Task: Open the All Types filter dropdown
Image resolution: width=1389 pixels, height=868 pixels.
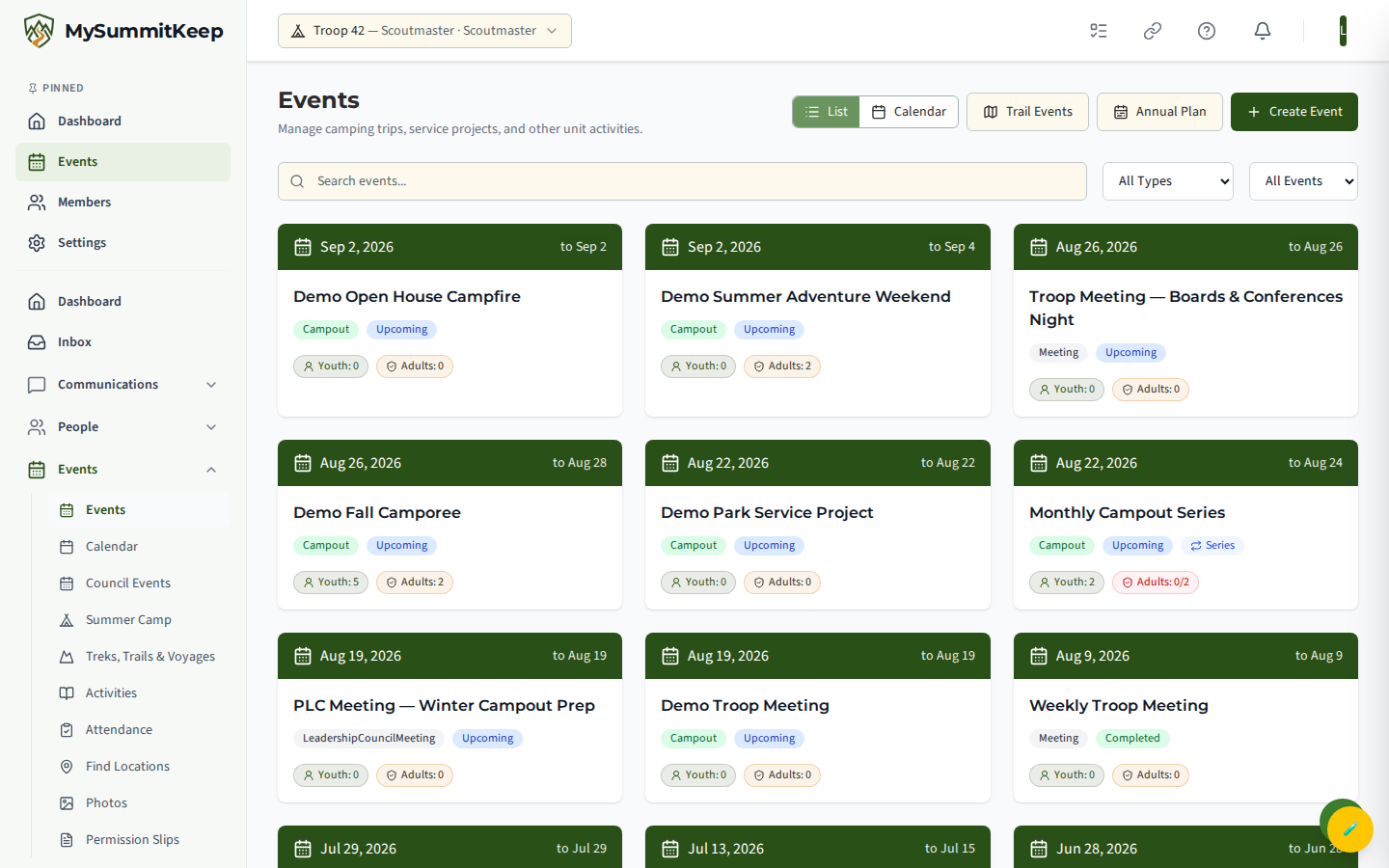Action: point(1168,181)
